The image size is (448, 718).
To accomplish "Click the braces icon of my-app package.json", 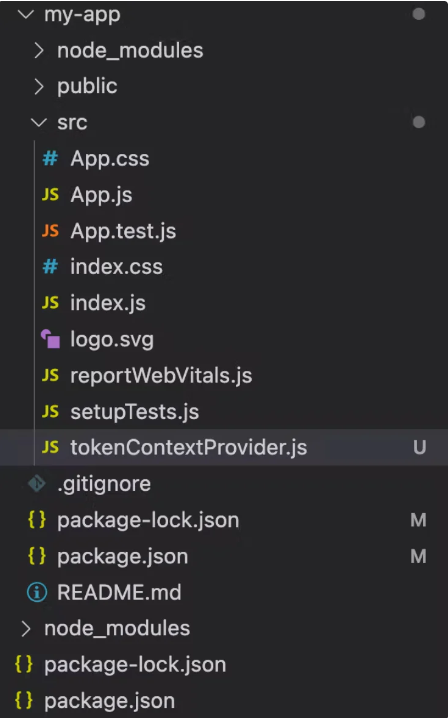I will pos(37,556).
